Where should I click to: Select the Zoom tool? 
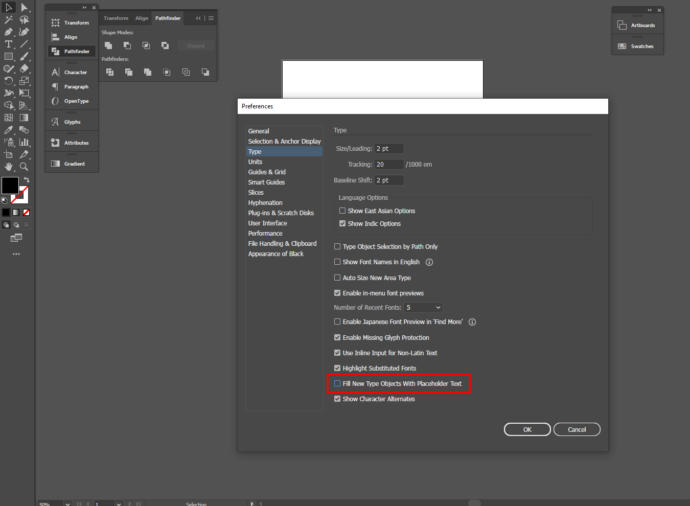[x=24, y=167]
